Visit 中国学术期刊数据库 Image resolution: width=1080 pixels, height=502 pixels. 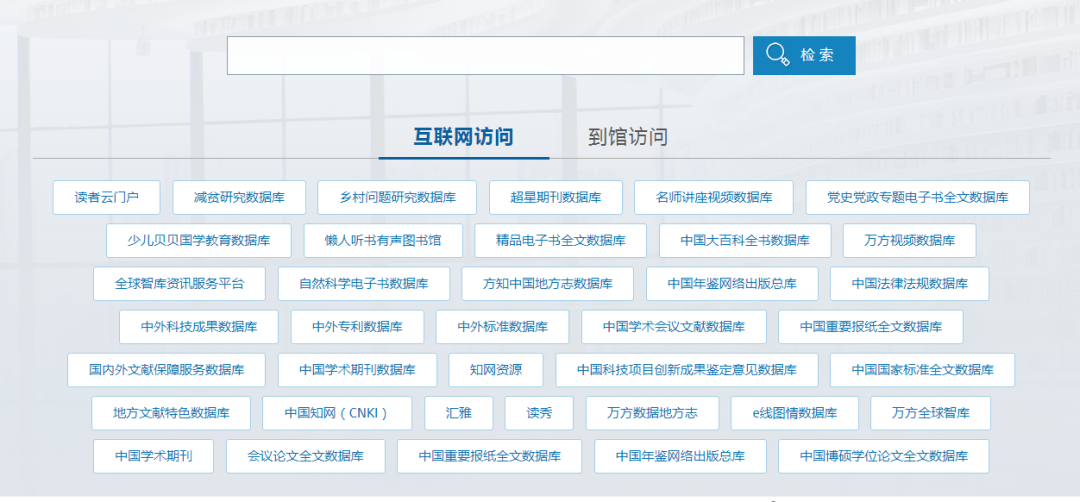tap(357, 370)
